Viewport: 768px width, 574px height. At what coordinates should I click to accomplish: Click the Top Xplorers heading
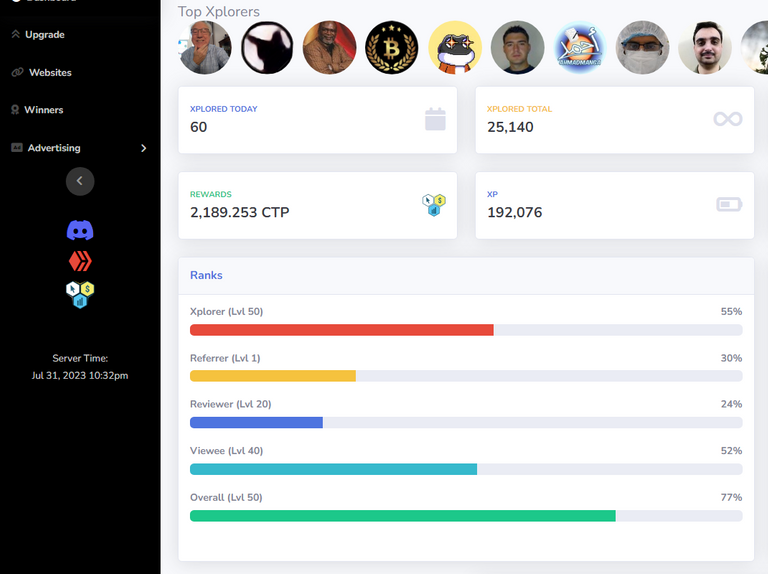pos(218,11)
